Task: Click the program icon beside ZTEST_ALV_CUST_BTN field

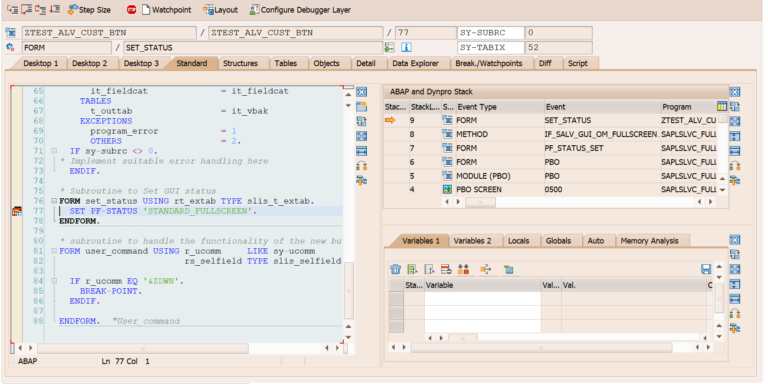Action: 10,33
